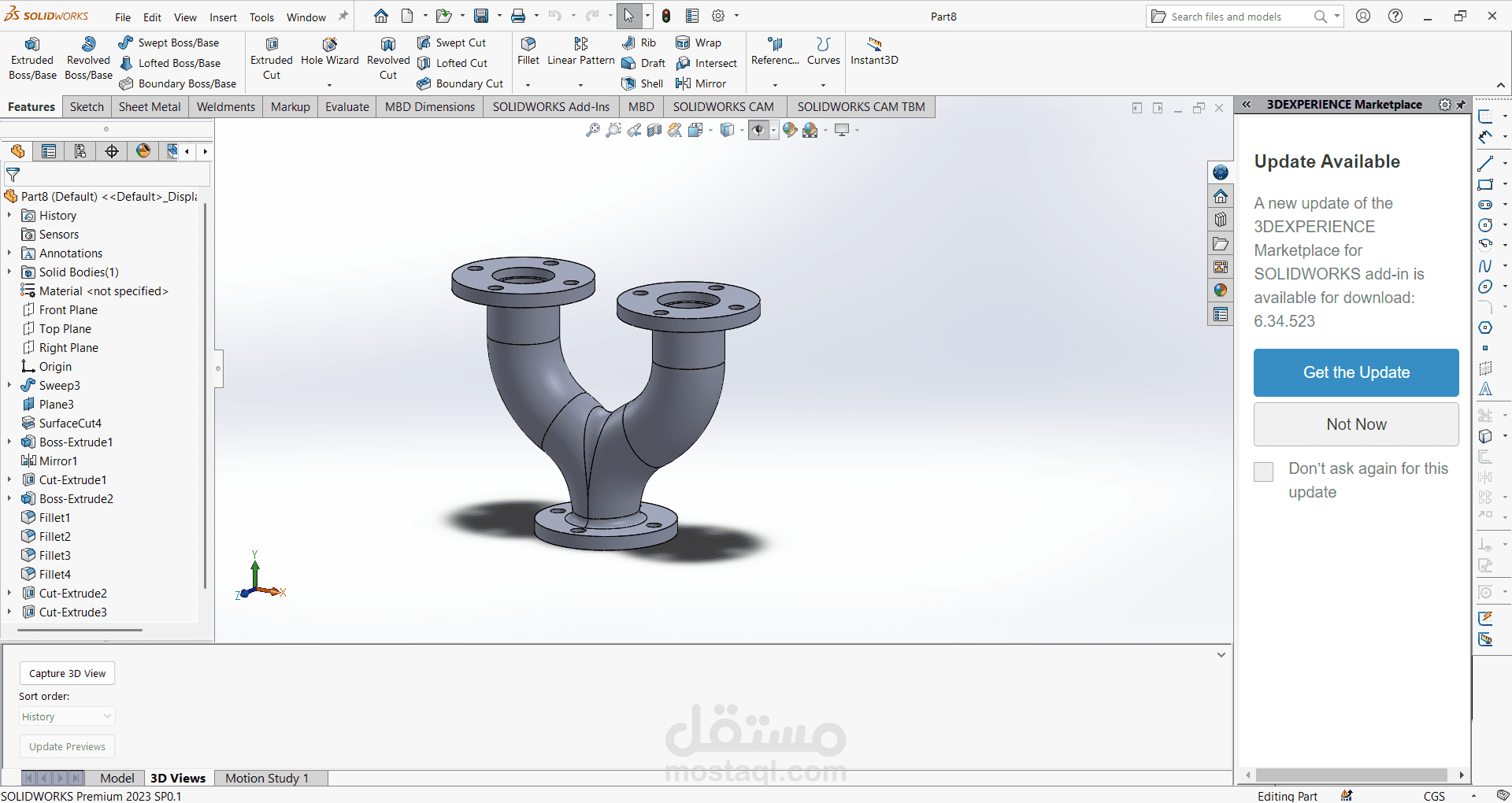The width and height of the screenshot is (1512, 803).
Task: Choose the Boundary Cut tool
Action: tap(460, 83)
